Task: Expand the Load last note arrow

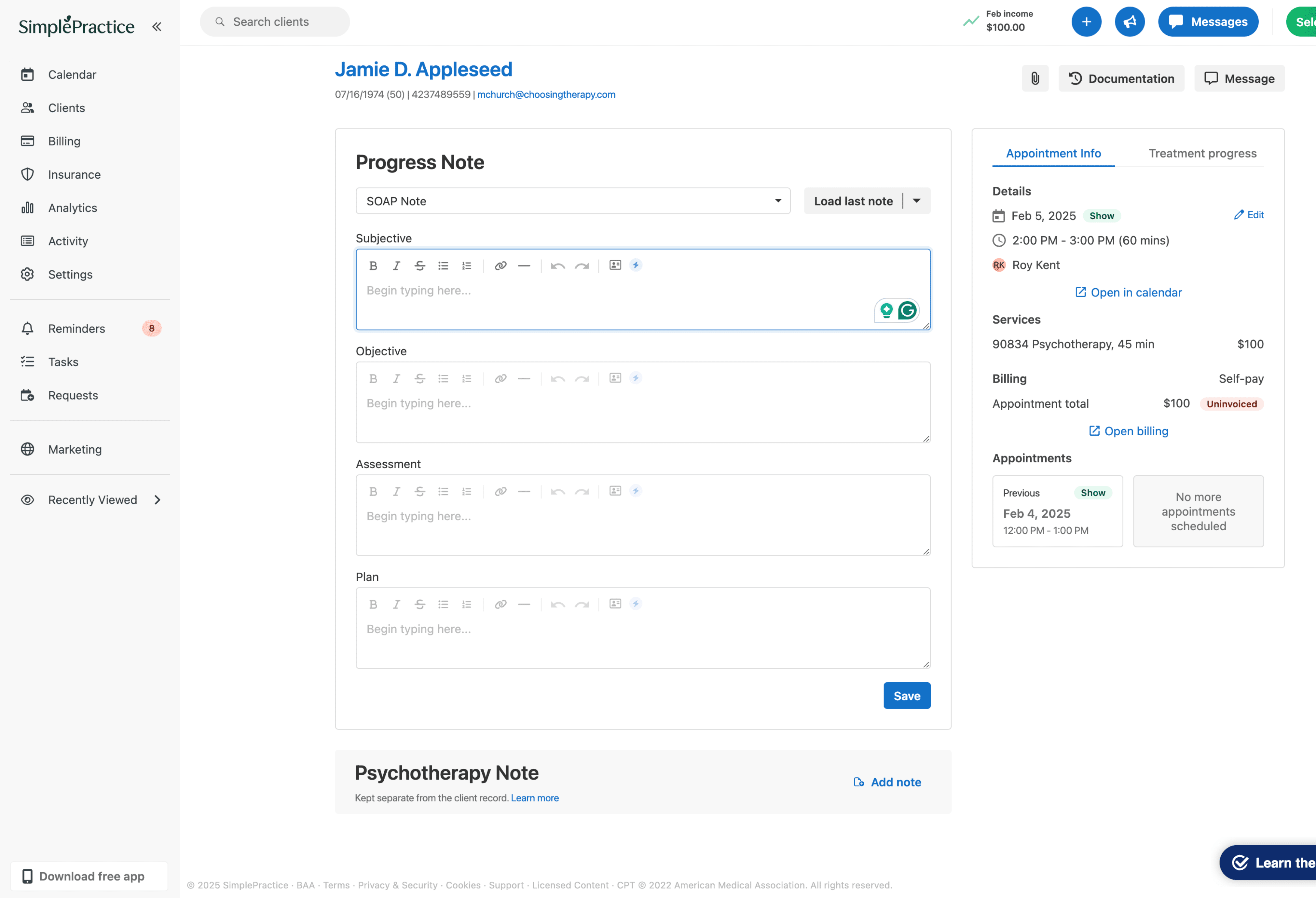Action: 916,201
